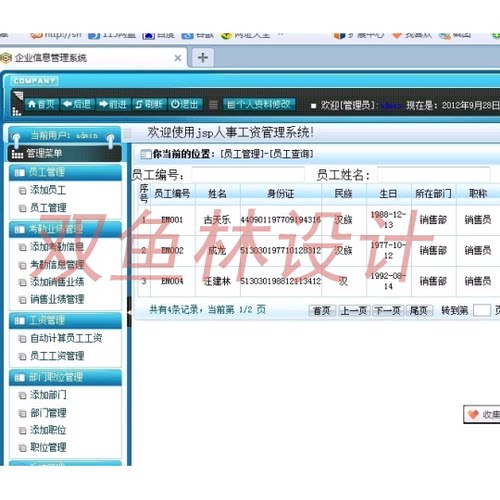The image size is (500, 500).
Task: Open 添加职位 in sidebar
Action: tap(48, 430)
